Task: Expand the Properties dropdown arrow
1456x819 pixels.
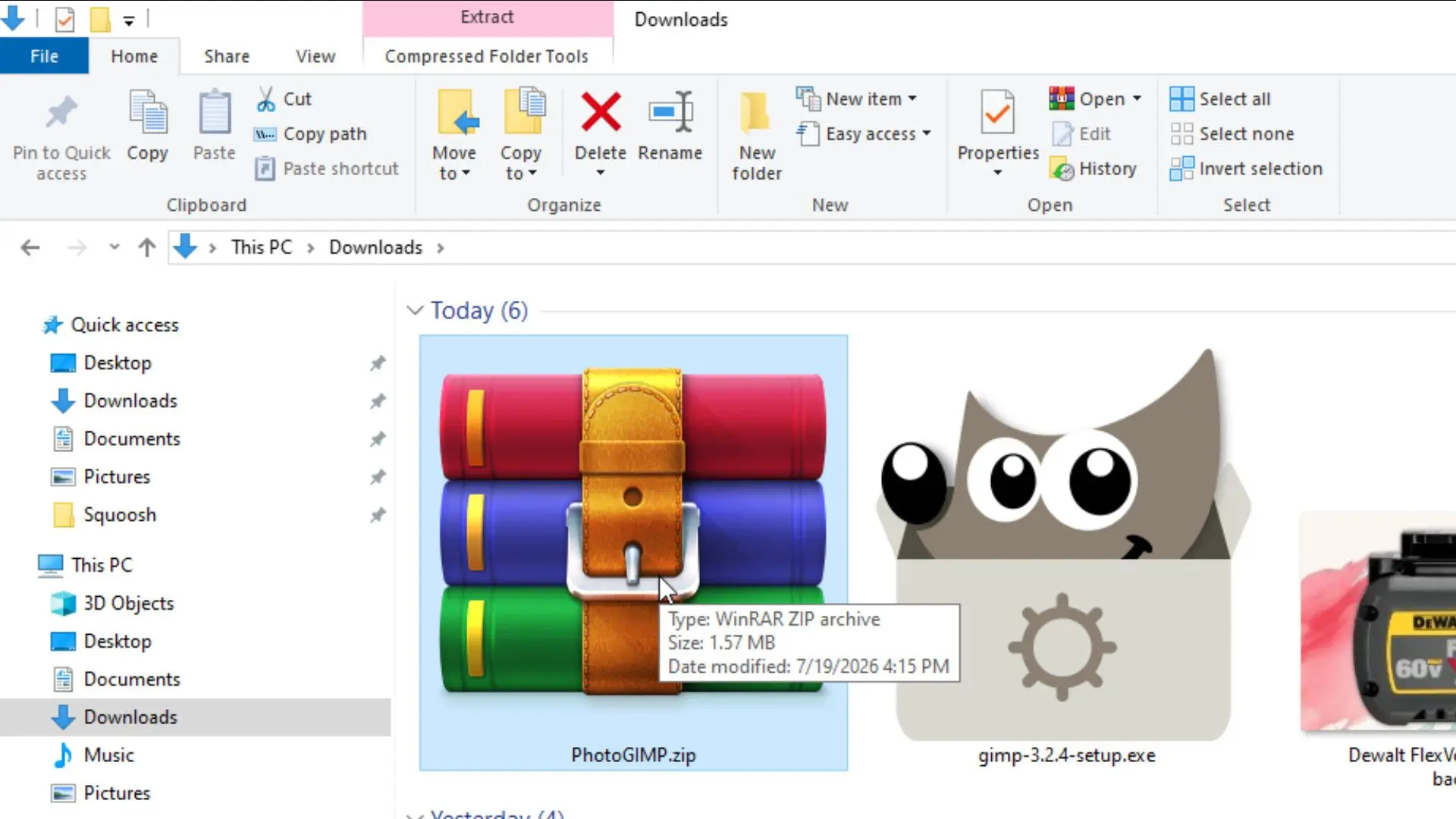Action: pyautogui.click(x=998, y=173)
